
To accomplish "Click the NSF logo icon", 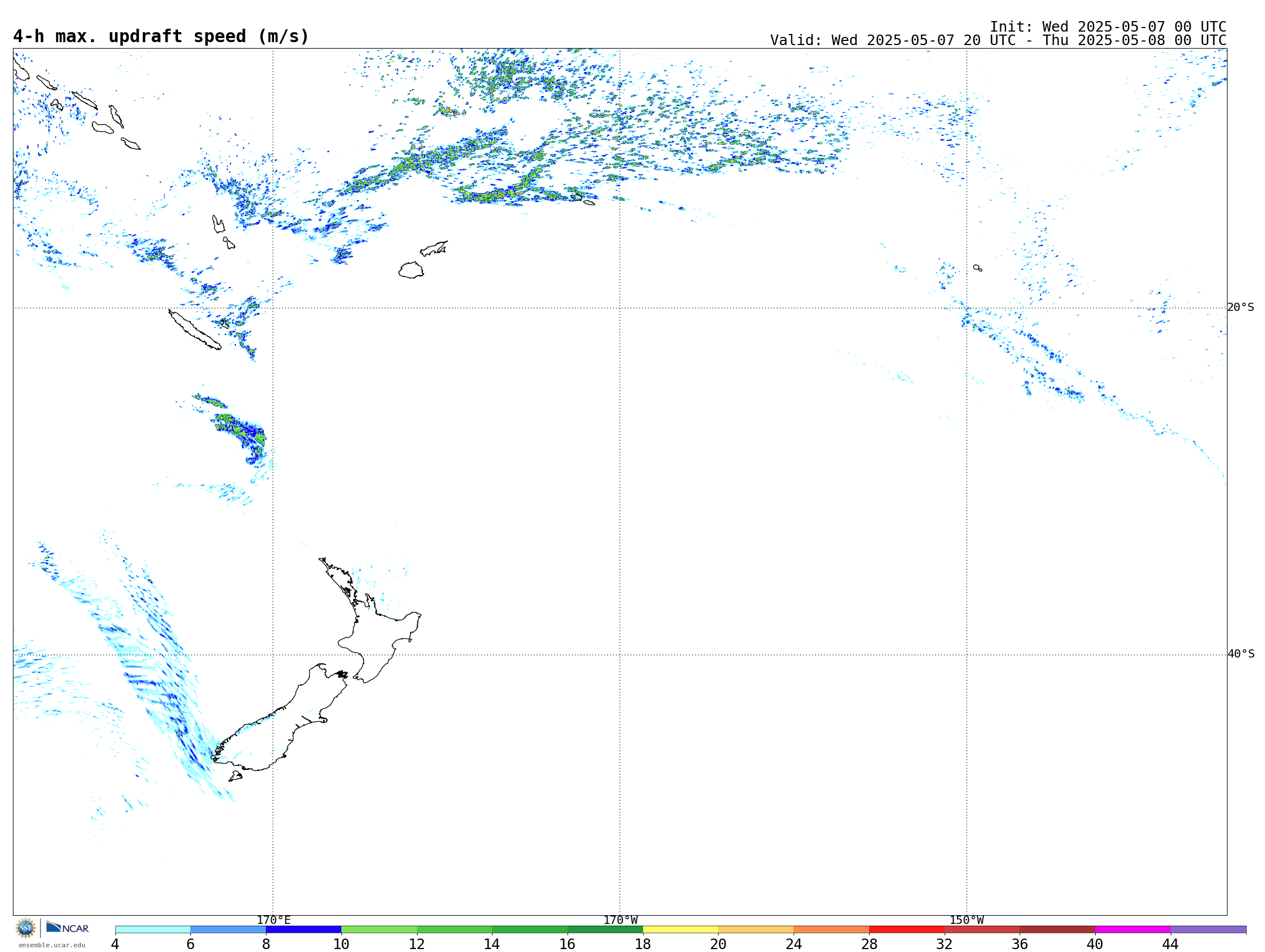I will pyautogui.click(x=26, y=928).
